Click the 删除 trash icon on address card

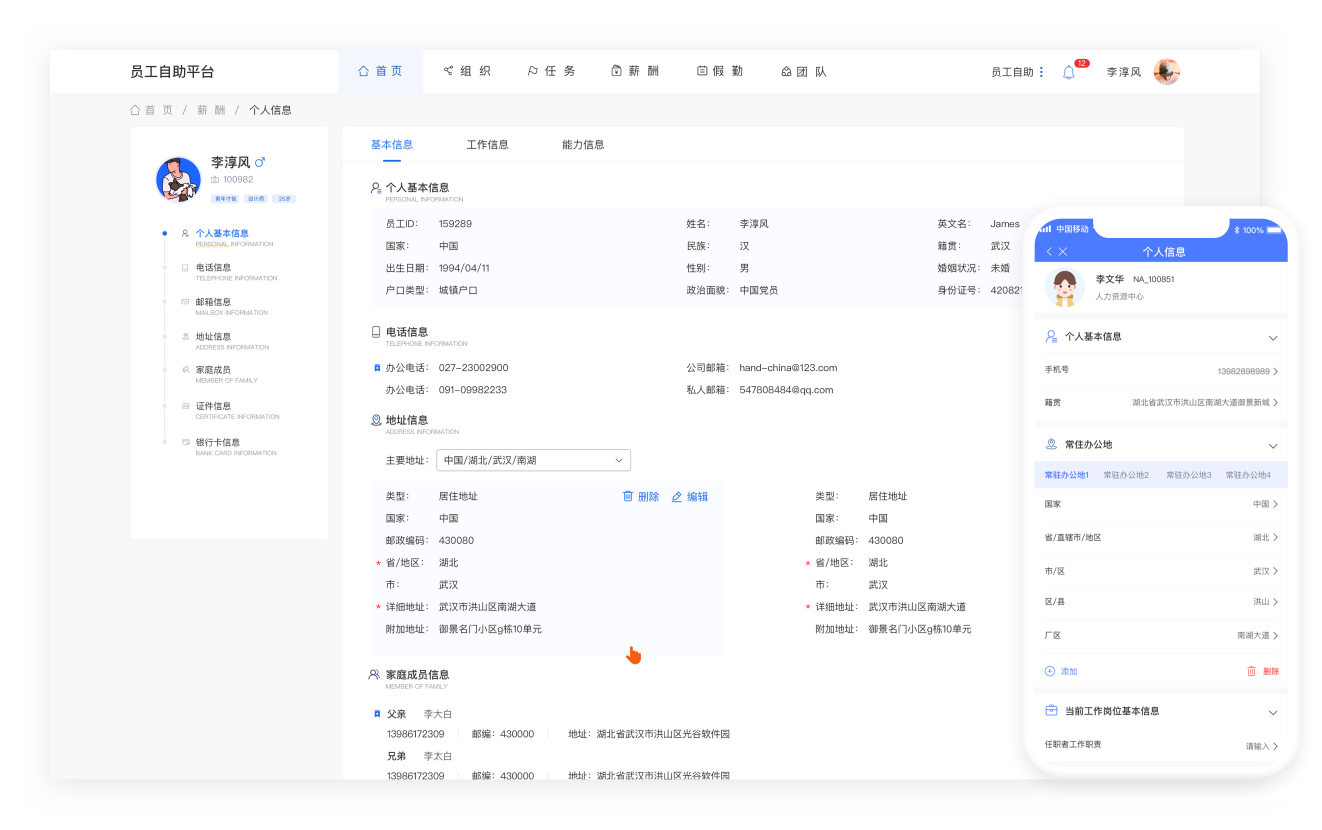tap(628, 496)
